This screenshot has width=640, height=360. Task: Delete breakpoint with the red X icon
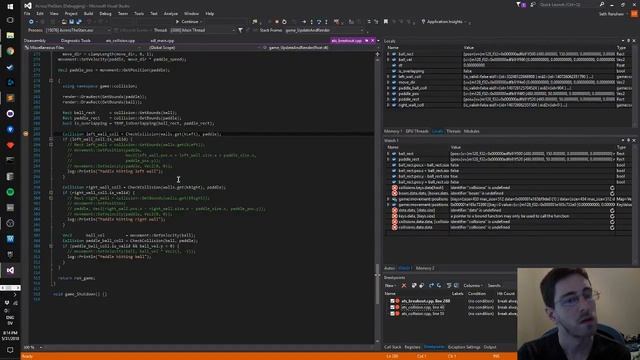coord(404,285)
